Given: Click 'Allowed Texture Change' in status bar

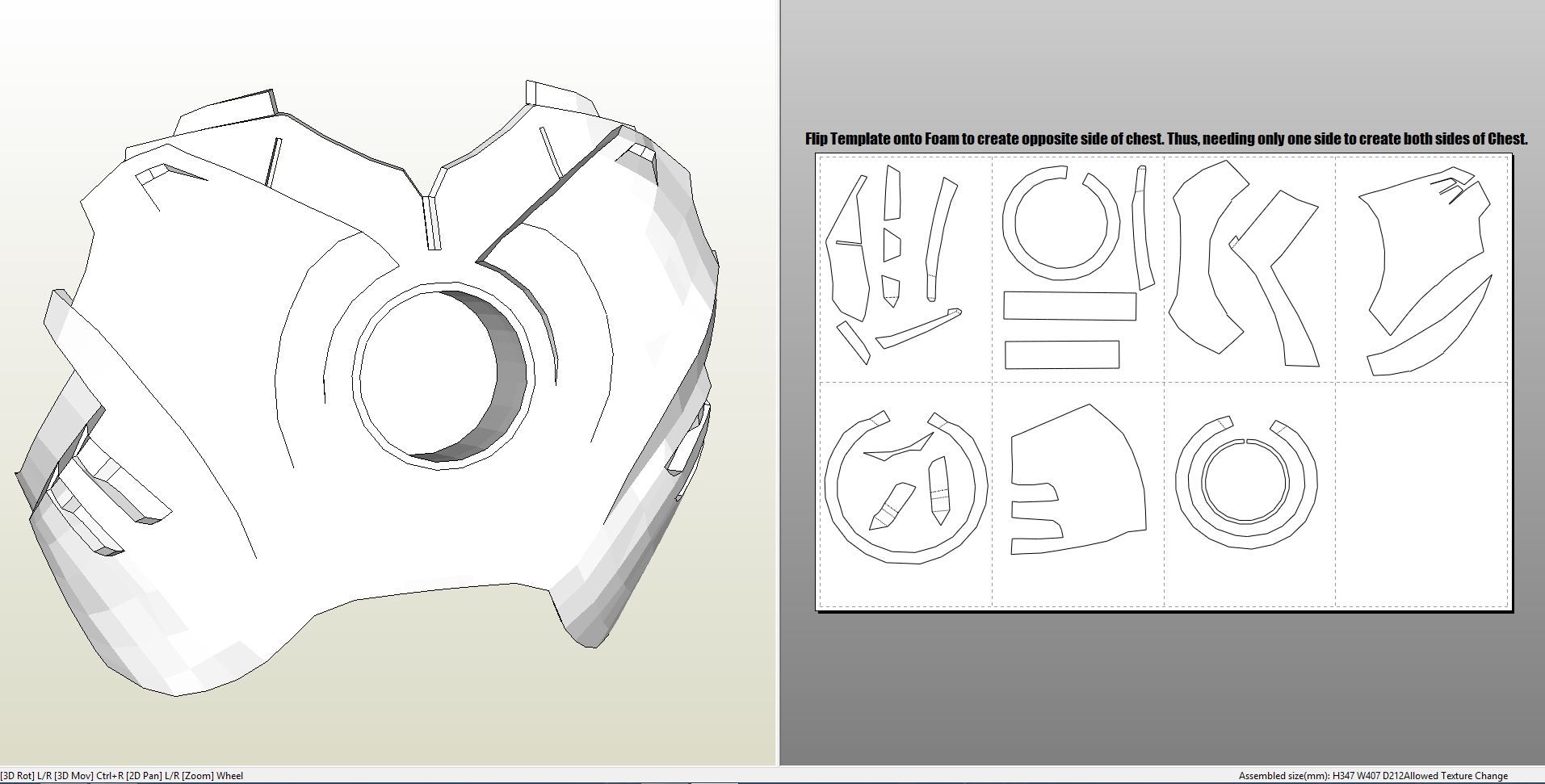Looking at the screenshot, I should [1454, 776].
